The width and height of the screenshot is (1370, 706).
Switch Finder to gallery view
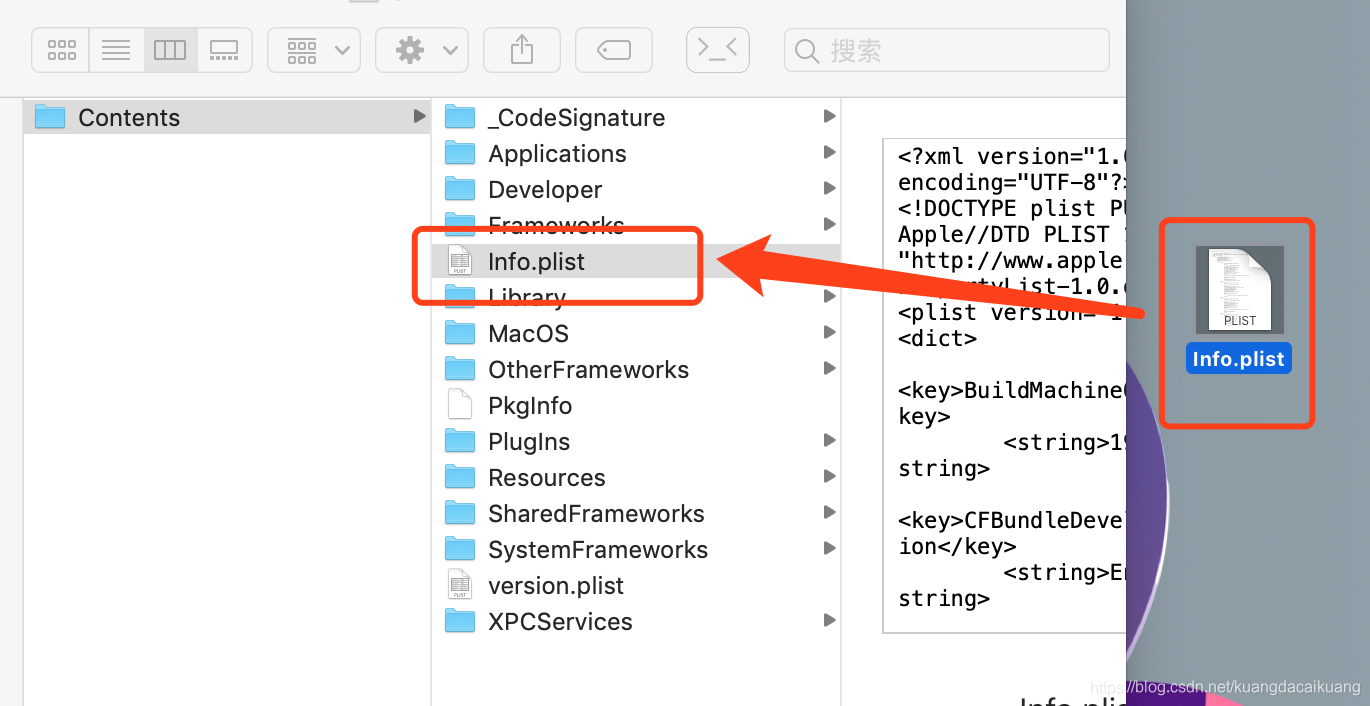coord(224,50)
